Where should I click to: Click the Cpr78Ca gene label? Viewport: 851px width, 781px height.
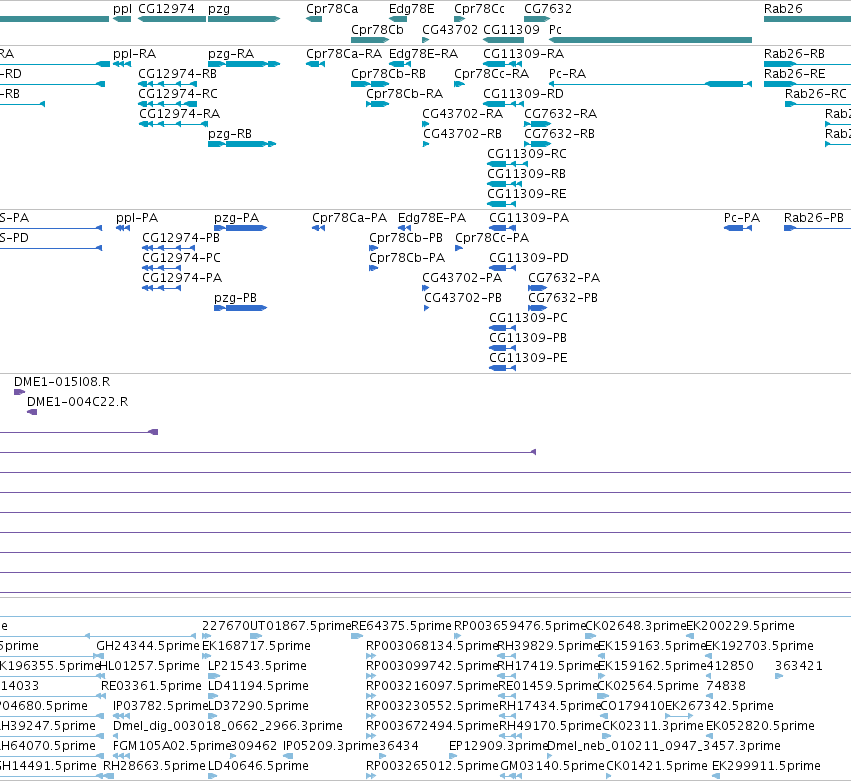coord(332,9)
